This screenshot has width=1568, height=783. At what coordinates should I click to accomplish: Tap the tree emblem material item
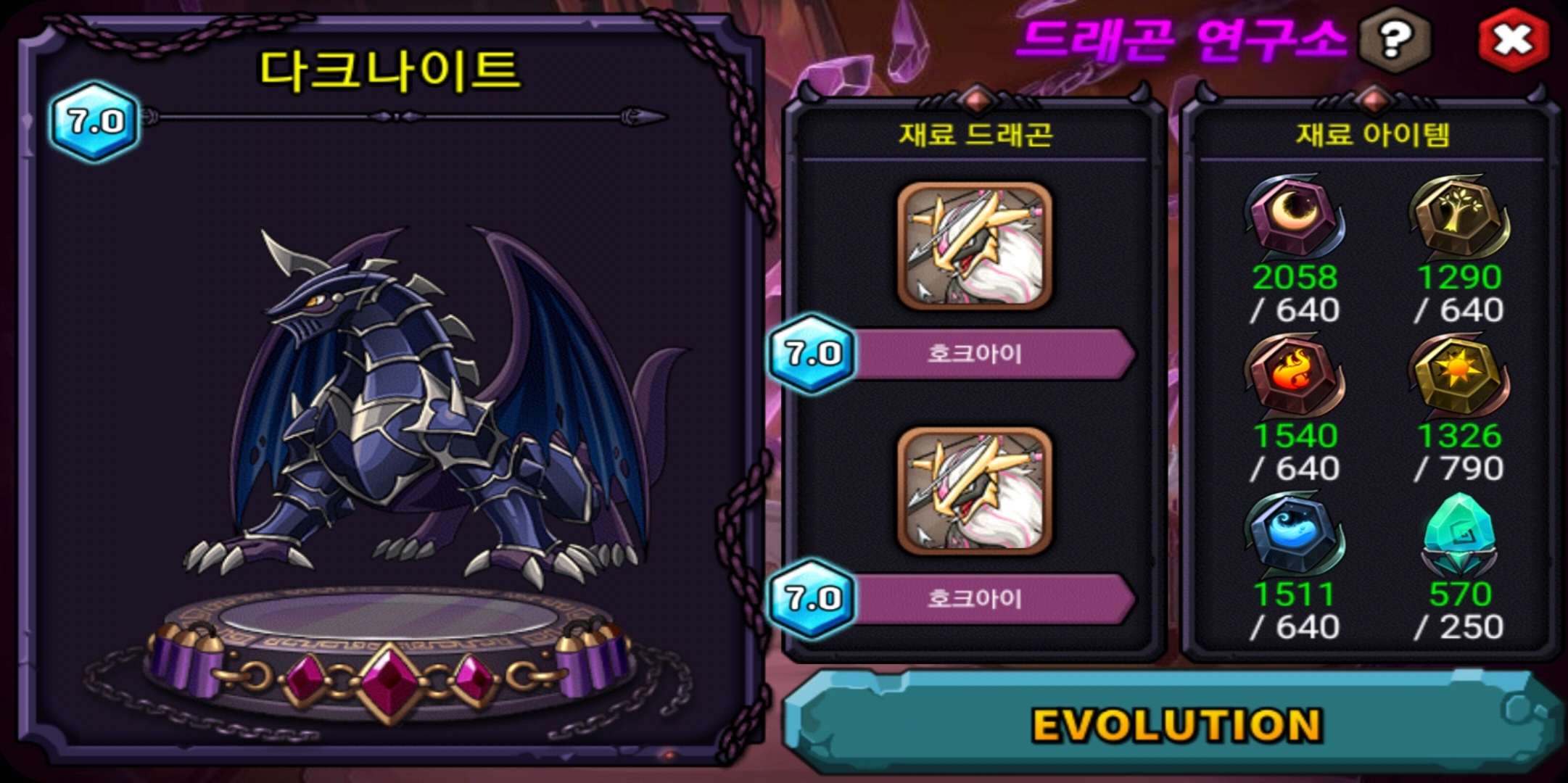[x=1458, y=216]
